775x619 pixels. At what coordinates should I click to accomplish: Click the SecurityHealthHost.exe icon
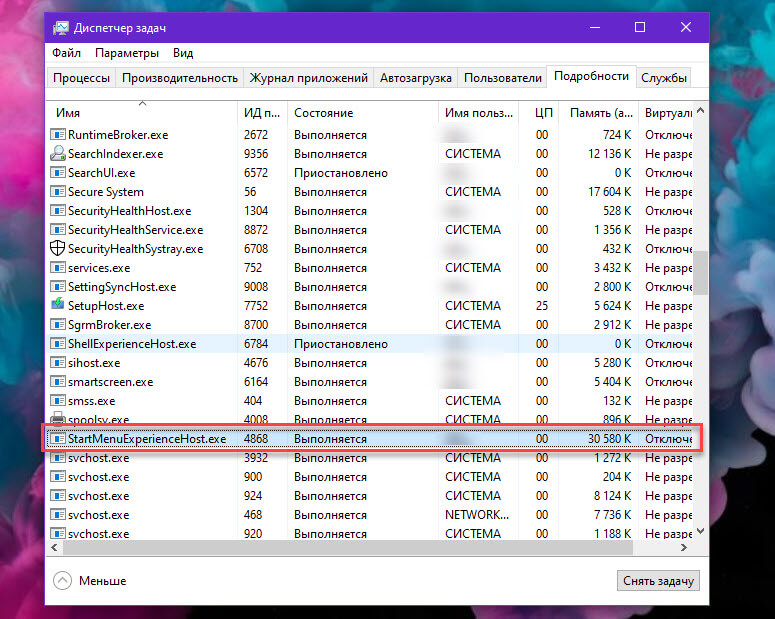click(58, 211)
